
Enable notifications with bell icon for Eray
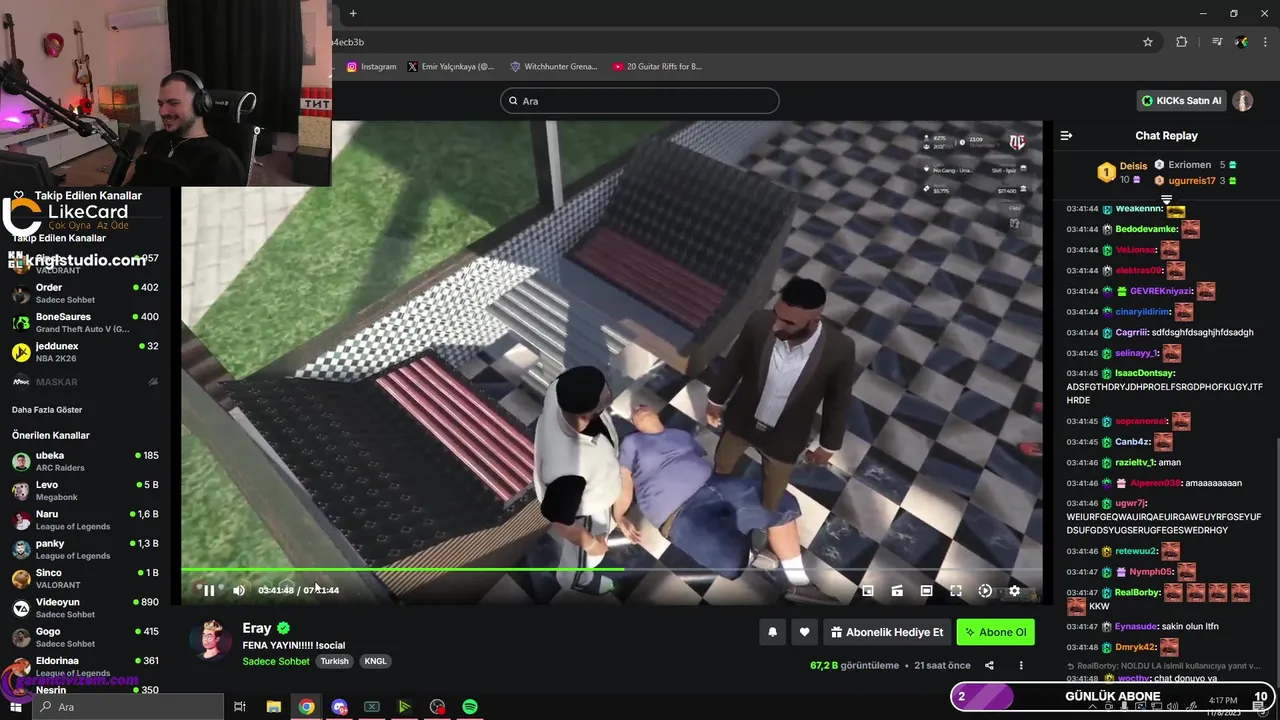[x=772, y=632]
